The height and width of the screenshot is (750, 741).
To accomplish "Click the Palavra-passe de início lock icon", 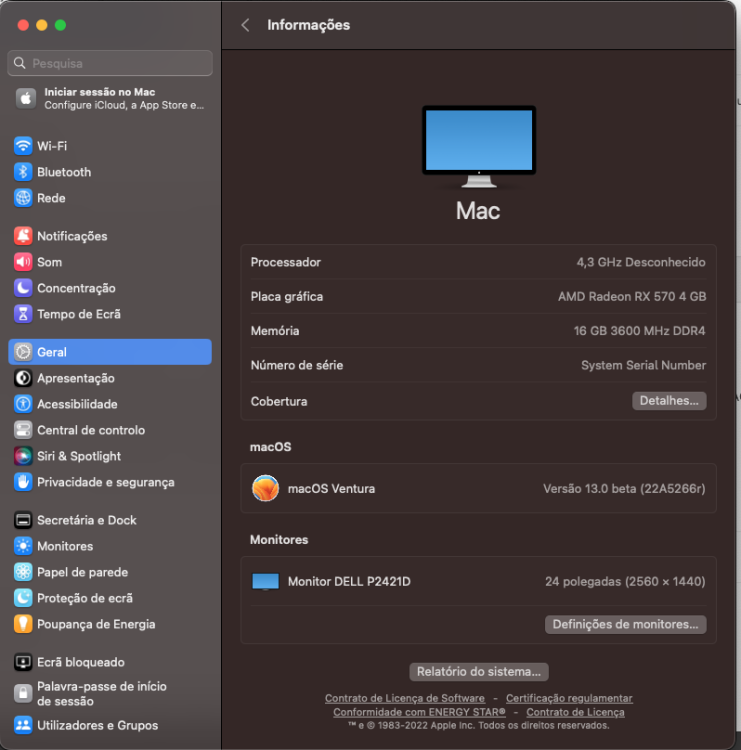I will coord(23,693).
